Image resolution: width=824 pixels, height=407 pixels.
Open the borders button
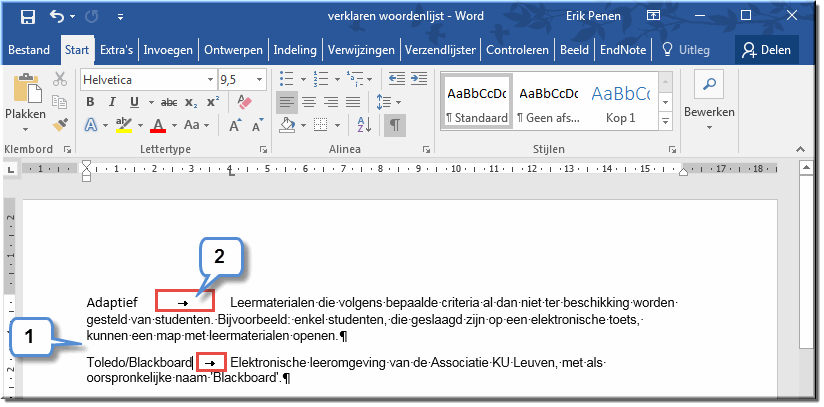(320, 125)
